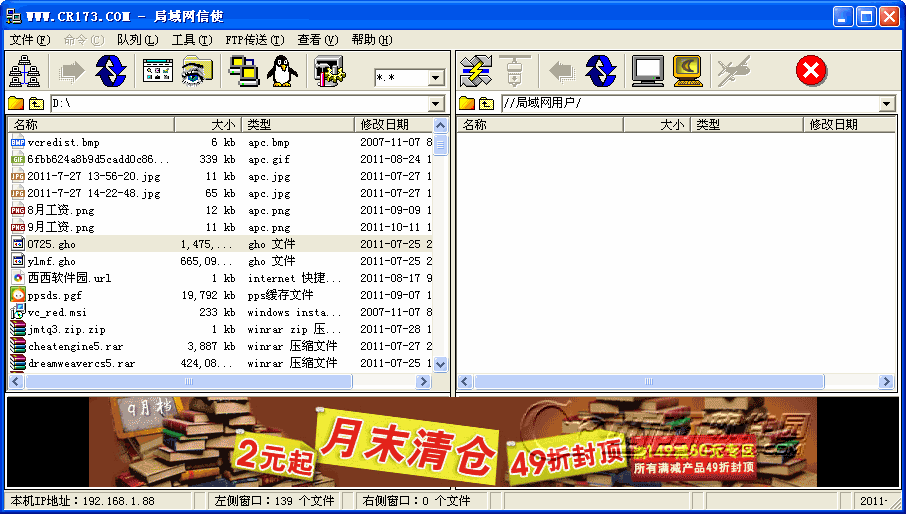
Task: Sort left panel by 名称 column
Action: point(91,124)
